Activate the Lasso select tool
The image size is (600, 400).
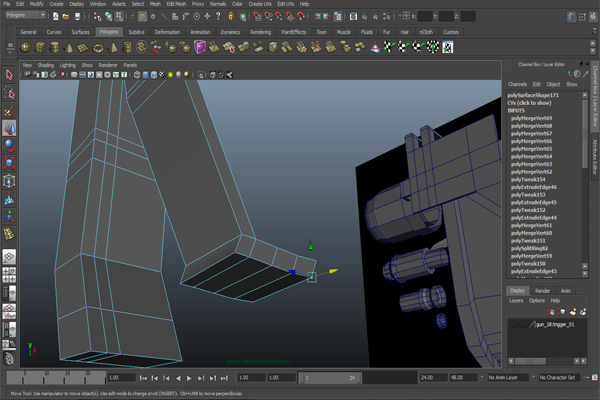click(9, 93)
